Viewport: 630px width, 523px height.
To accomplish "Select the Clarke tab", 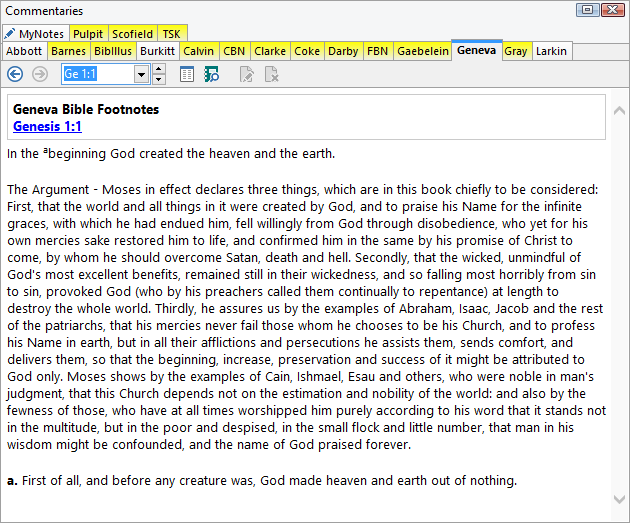I will point(270,51).
